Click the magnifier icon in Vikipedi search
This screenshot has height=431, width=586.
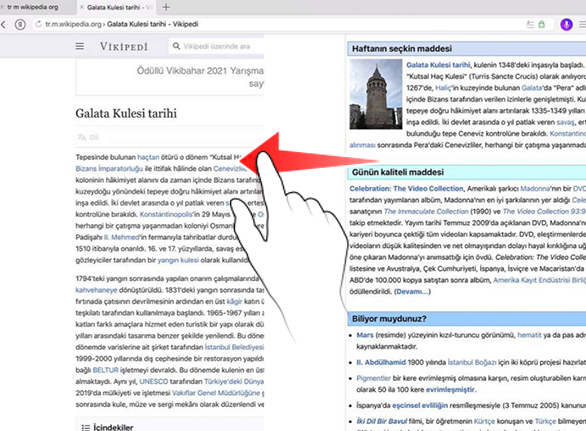pos(176,46)
